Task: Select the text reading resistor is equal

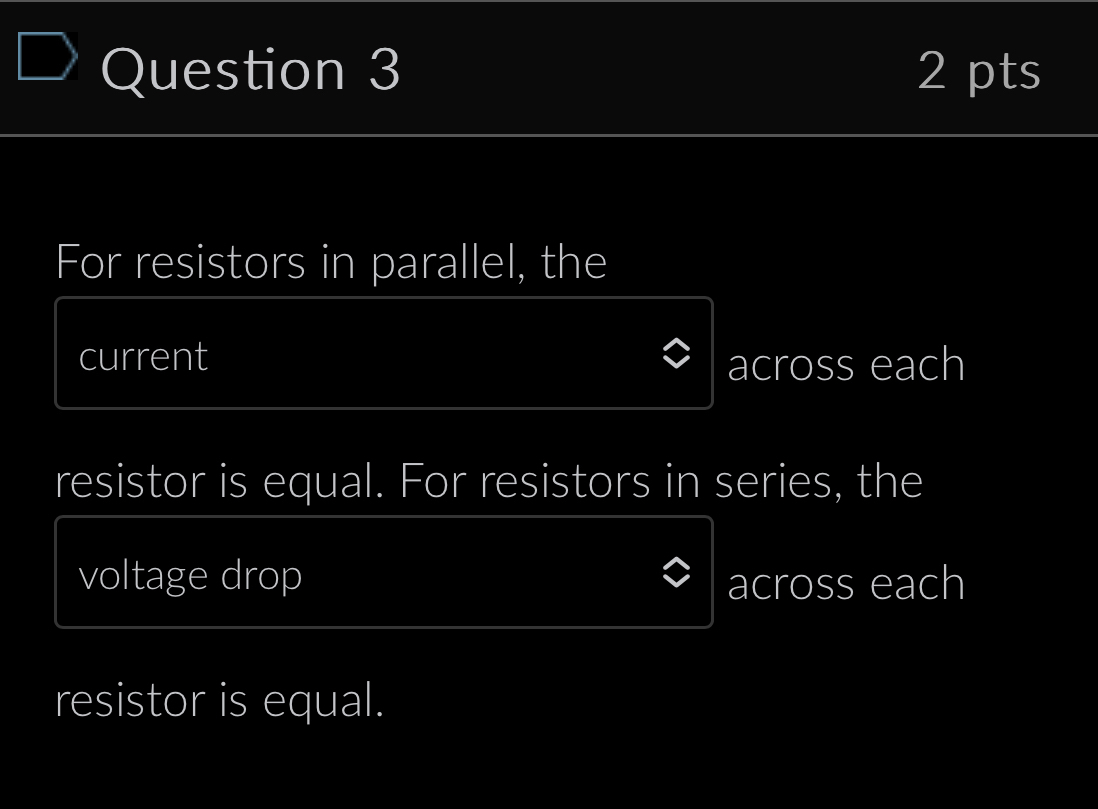Action: click(x=222, y=701)
